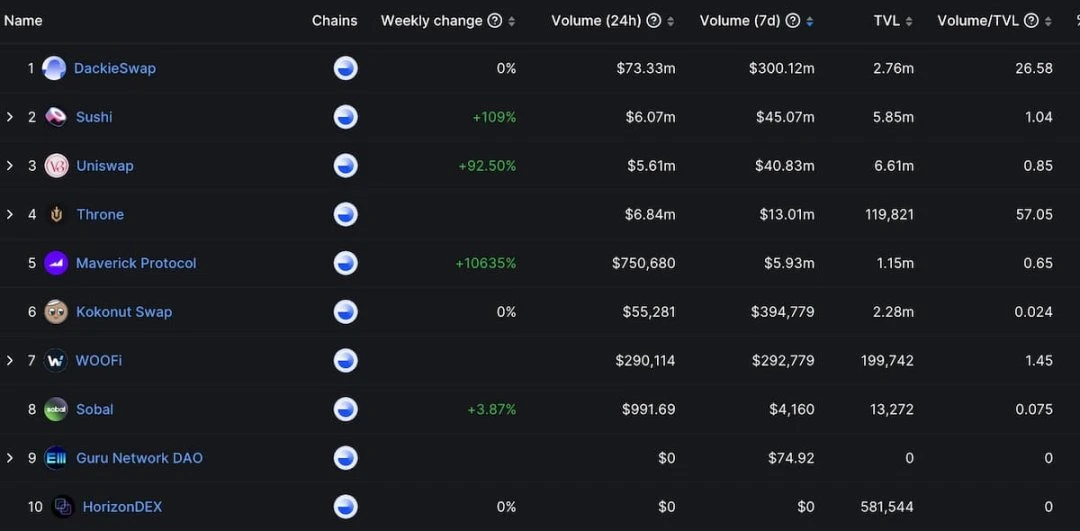This screenshot has height=531, width=1080.
Task: Click the chain icon in Uniswap row
Action: [x=345, y=166]
